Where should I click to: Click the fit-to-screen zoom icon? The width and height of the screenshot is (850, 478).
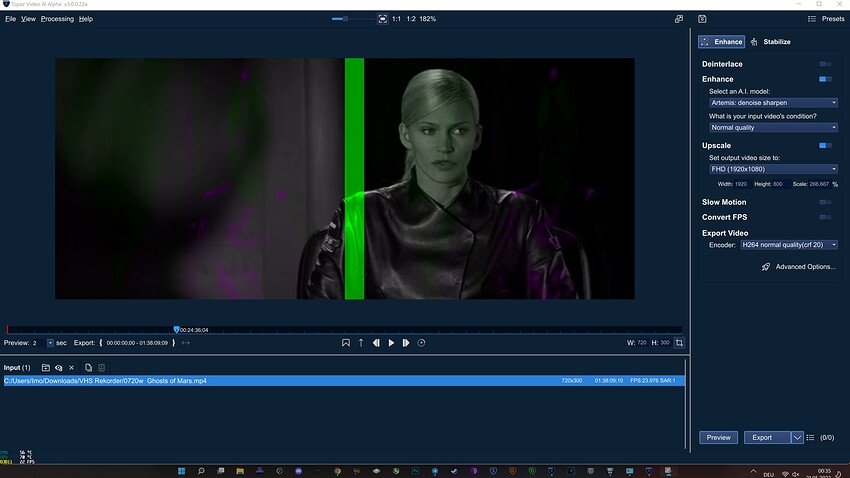(x=382, y=19)
